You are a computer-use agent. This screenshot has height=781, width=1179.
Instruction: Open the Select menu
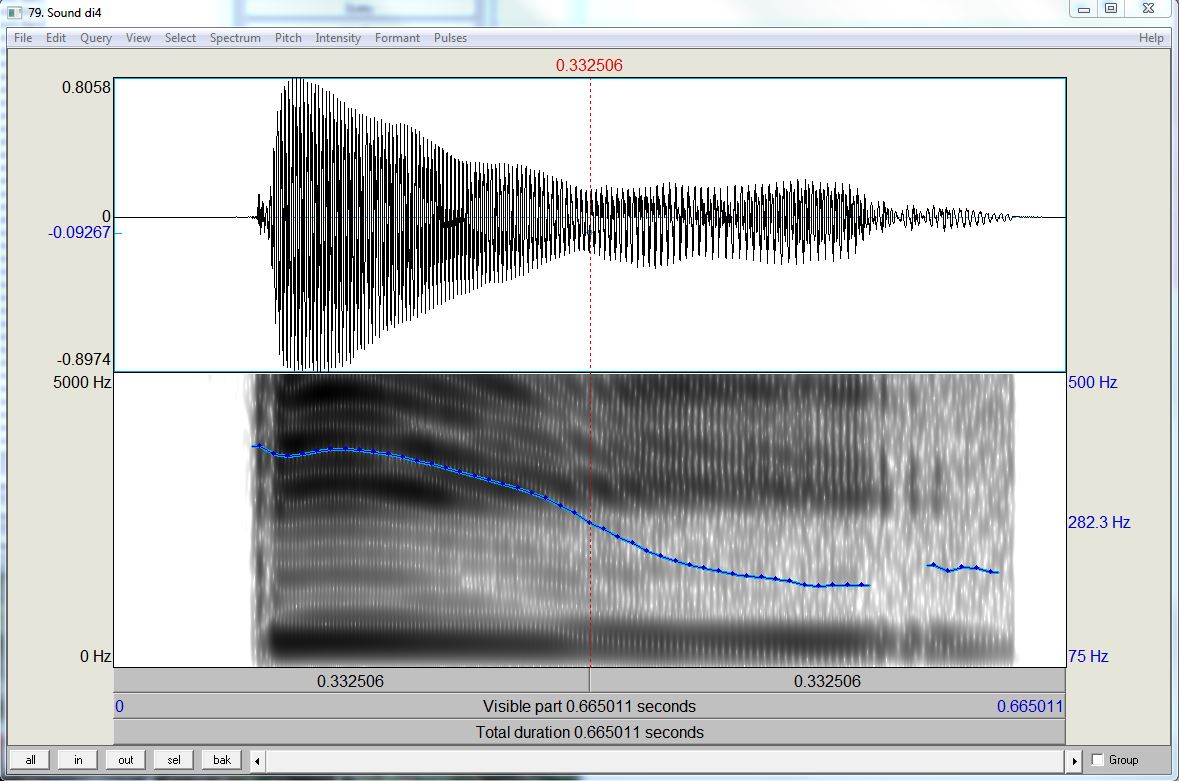[180, 38]
